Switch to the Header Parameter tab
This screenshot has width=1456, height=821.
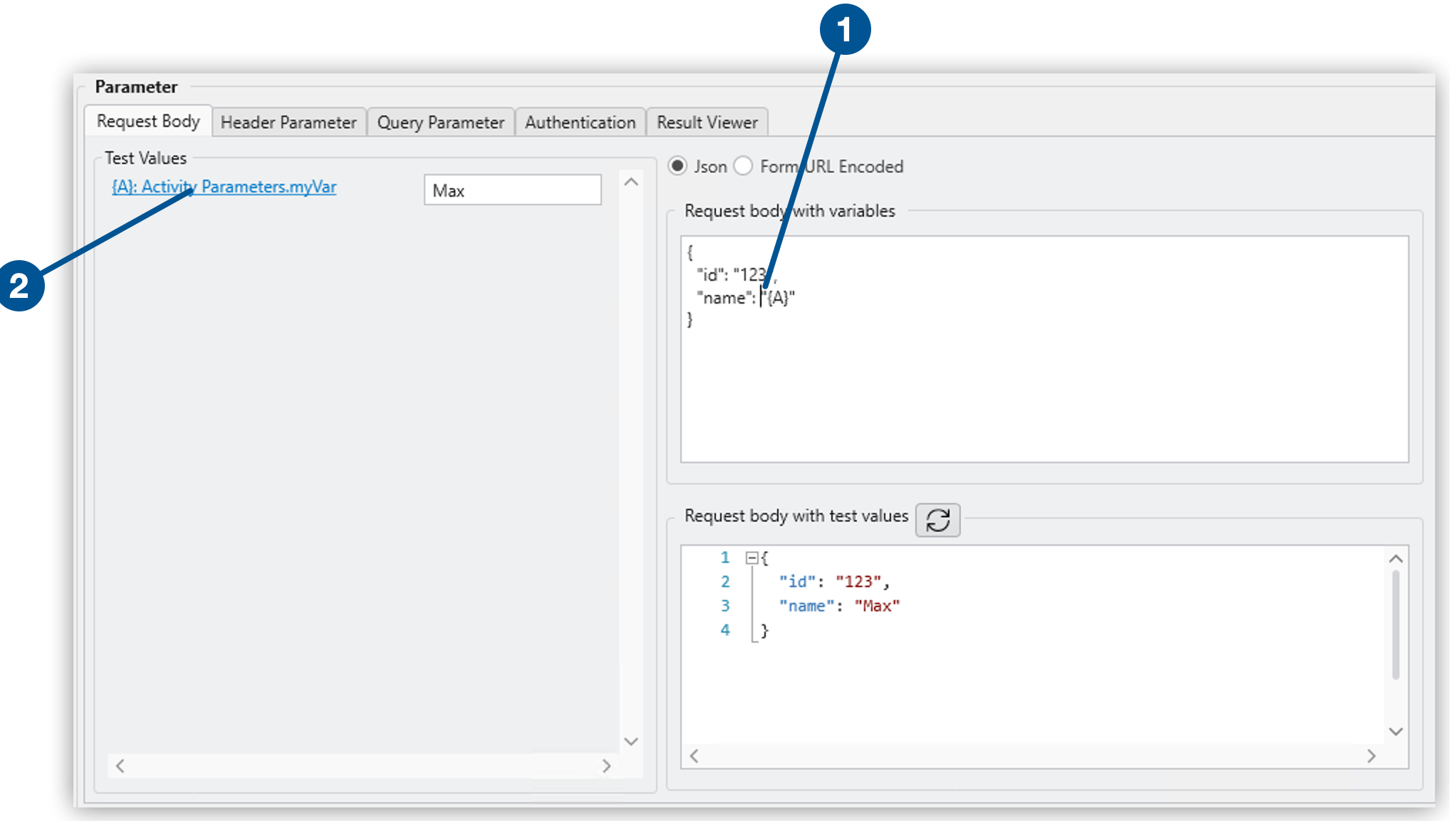tap(288, 123)
